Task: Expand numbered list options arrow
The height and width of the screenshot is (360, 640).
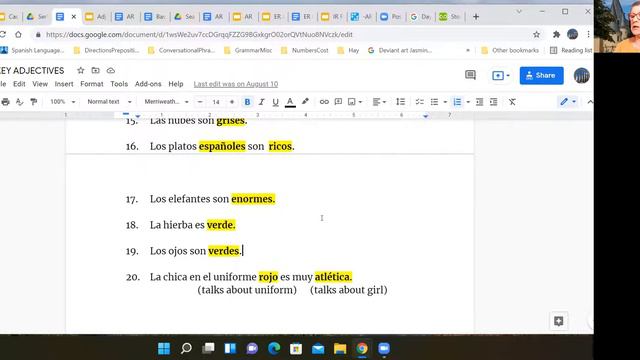Action: click(x=468, y=102)
